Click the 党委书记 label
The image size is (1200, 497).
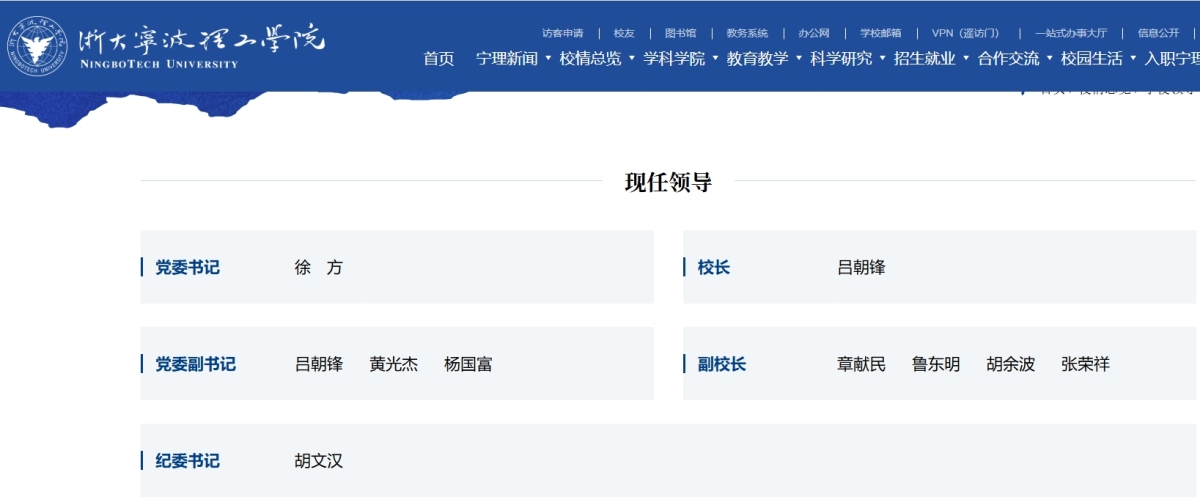(187, 267)
